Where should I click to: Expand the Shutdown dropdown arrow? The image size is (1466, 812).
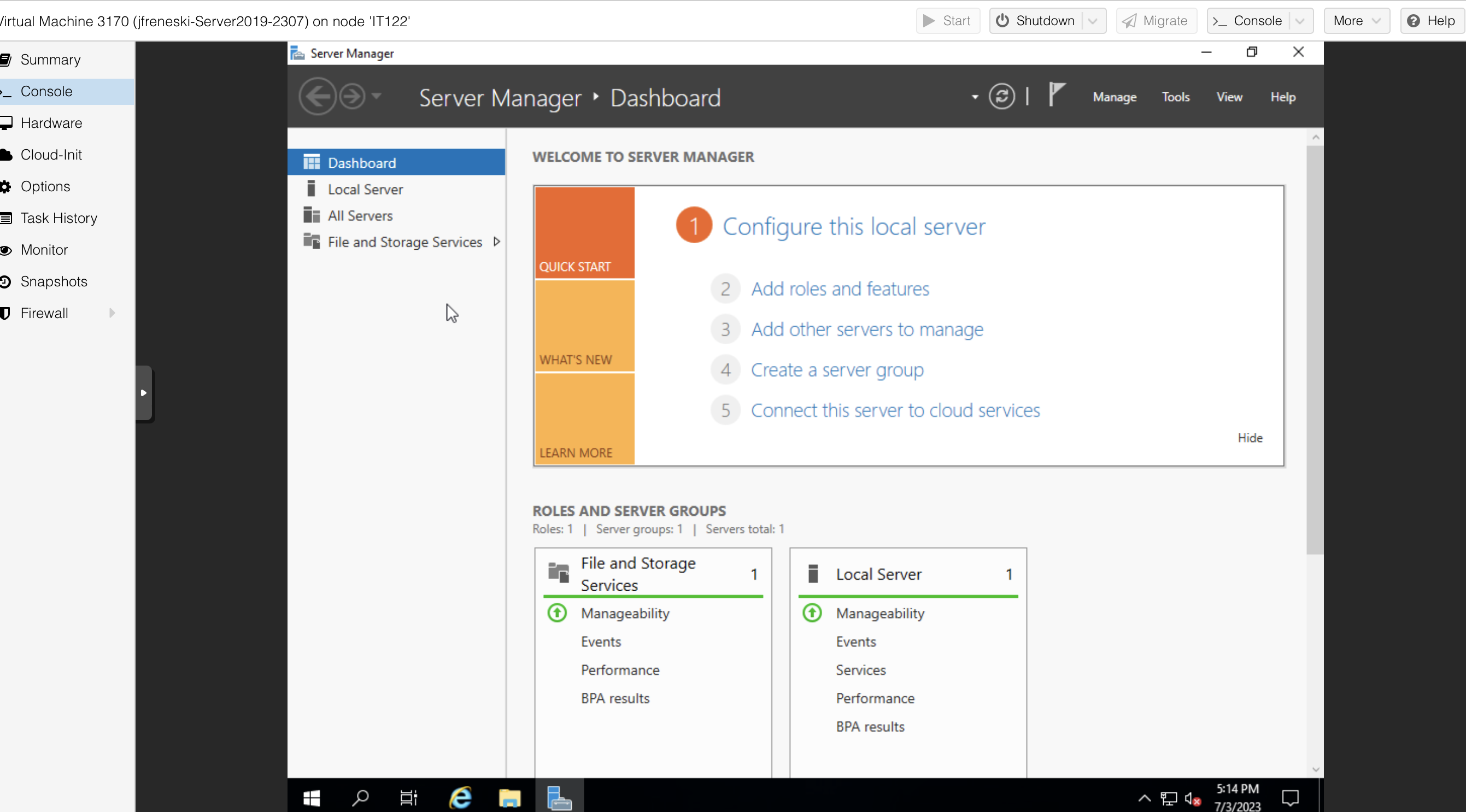[x=1092, y=20]
